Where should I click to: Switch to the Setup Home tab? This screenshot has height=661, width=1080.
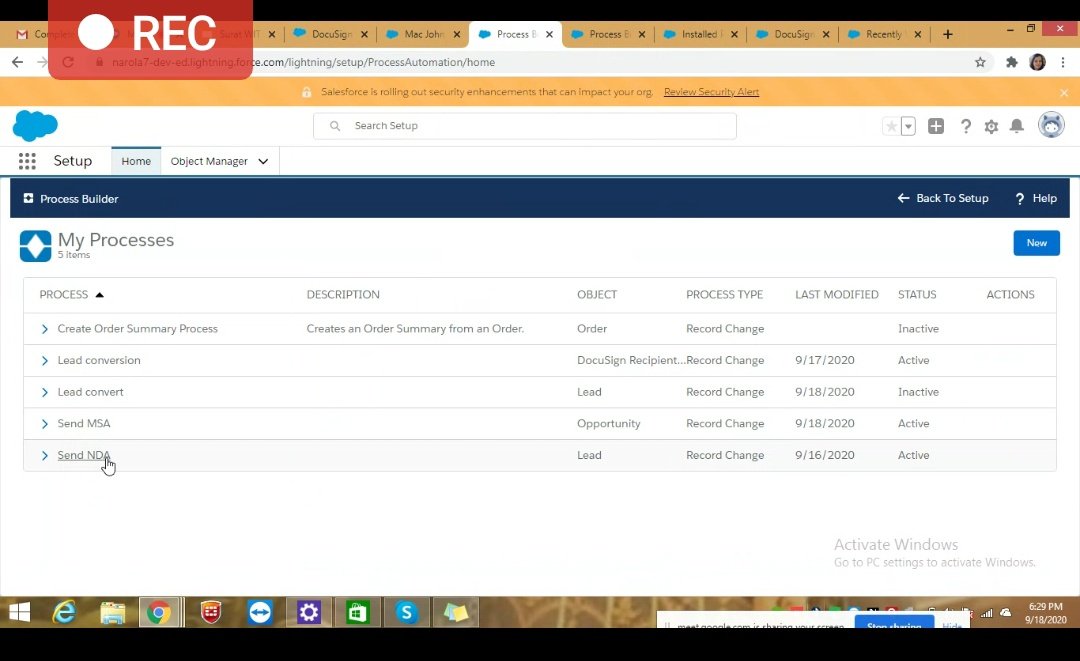click(136, 161)
